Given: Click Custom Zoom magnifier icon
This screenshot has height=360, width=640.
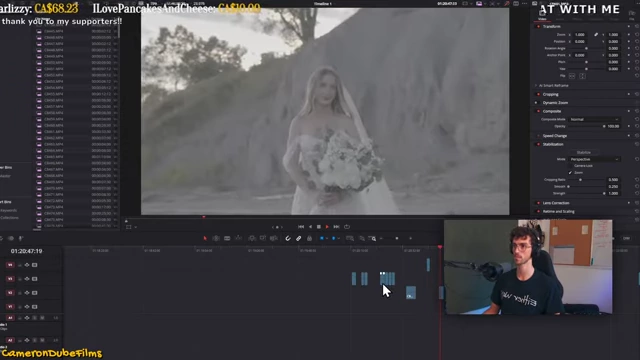Looking at the screenshot, I should click(373, 238).
